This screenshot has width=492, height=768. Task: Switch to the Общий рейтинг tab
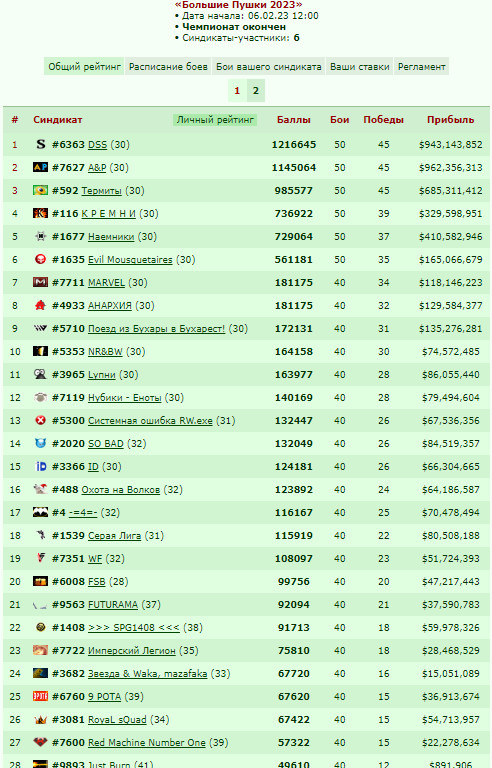84,67
